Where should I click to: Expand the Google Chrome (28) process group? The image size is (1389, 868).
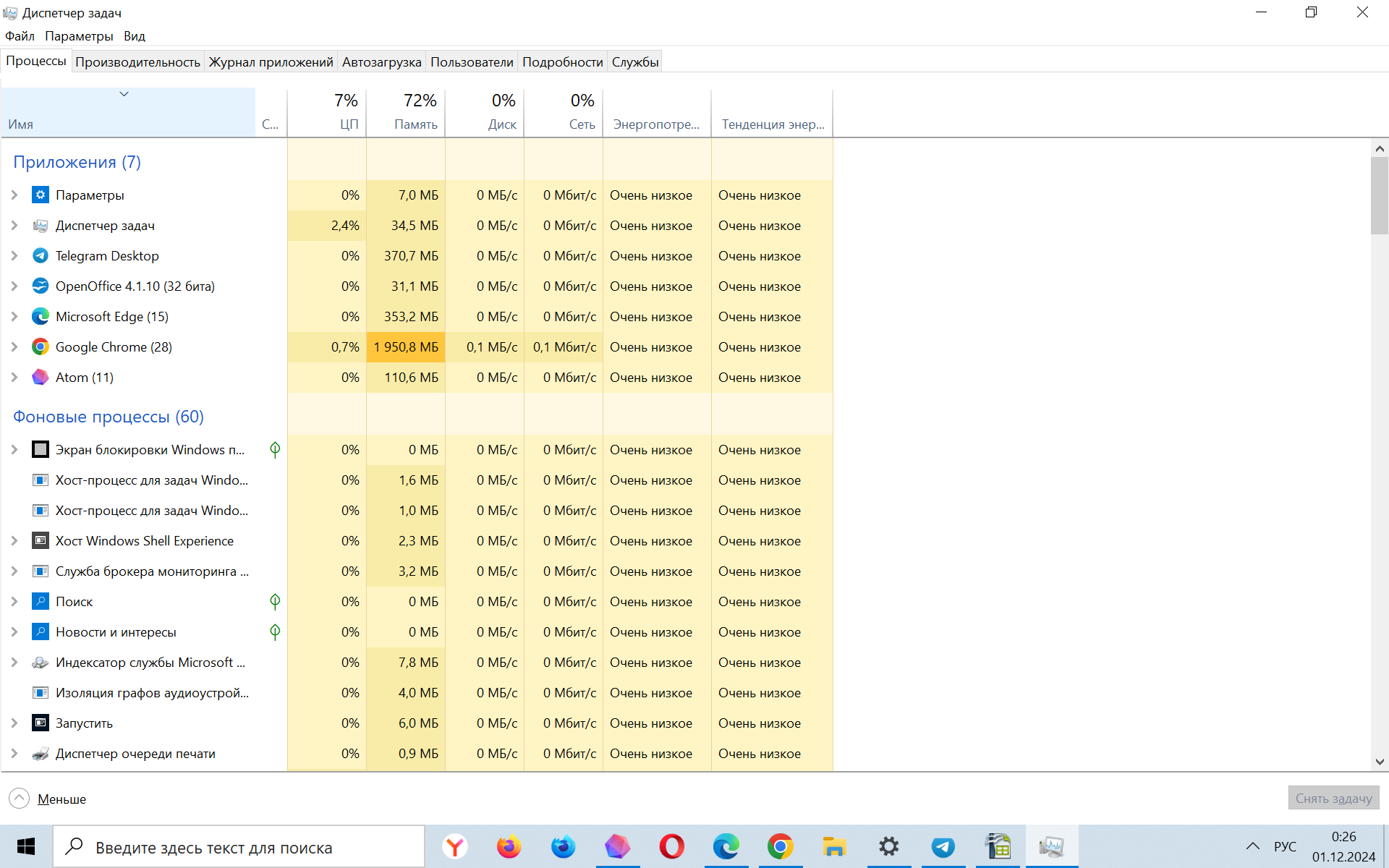pyautogui.click(x=14, y=346)
